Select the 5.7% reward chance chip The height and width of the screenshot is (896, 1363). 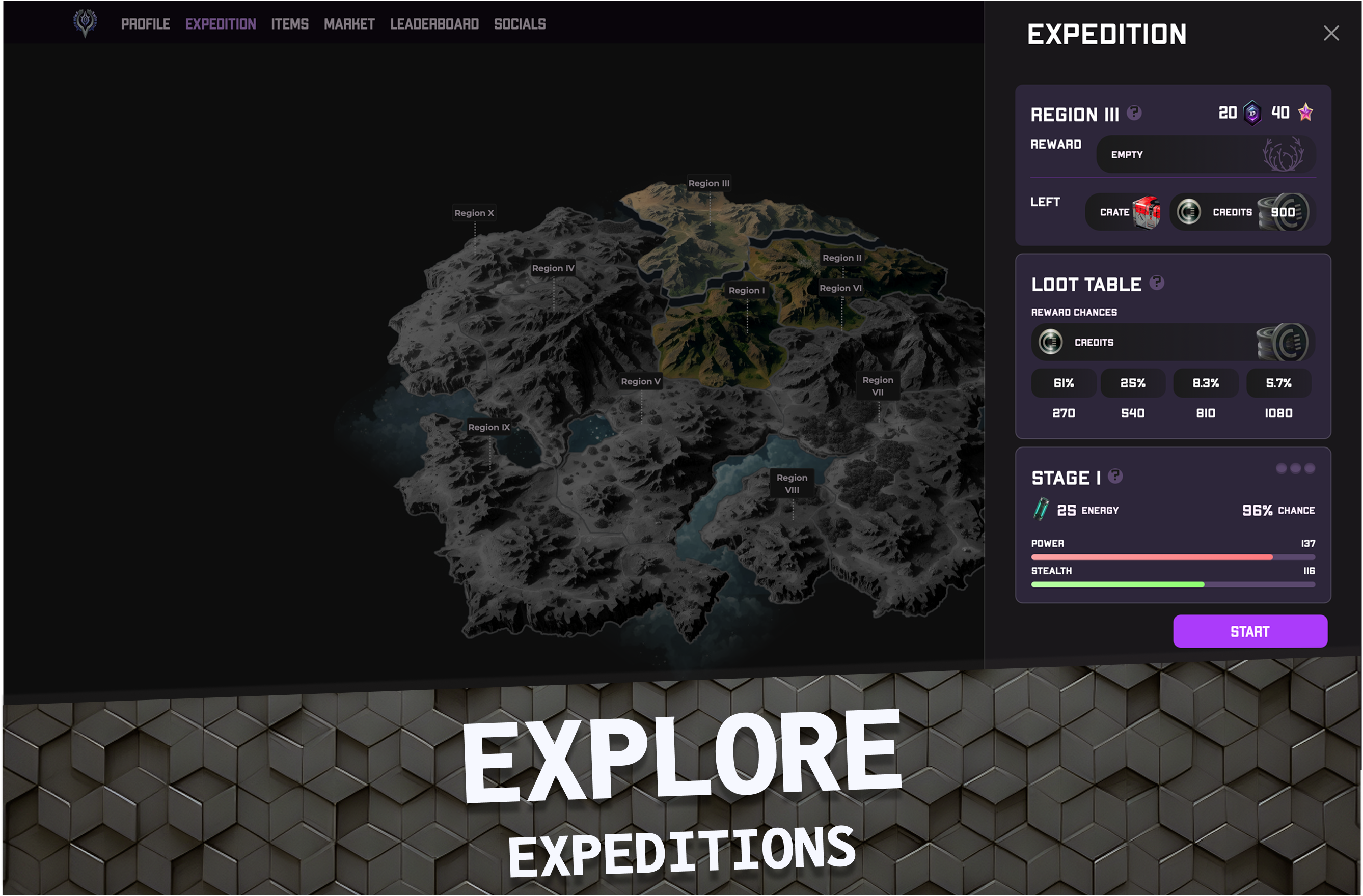1278,383
